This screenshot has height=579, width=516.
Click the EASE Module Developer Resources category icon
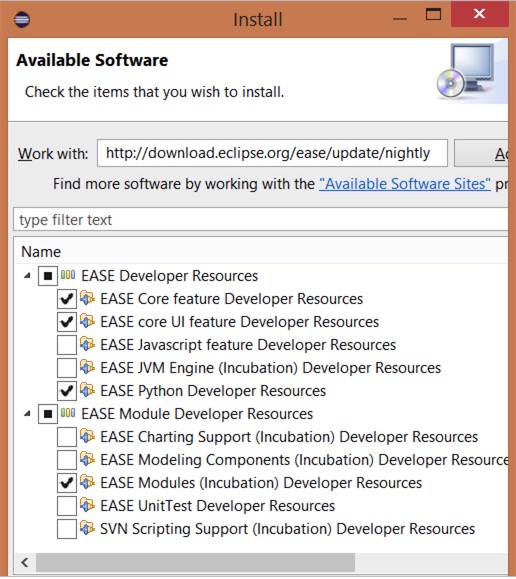pyautogui.click(x=68, y=413)
